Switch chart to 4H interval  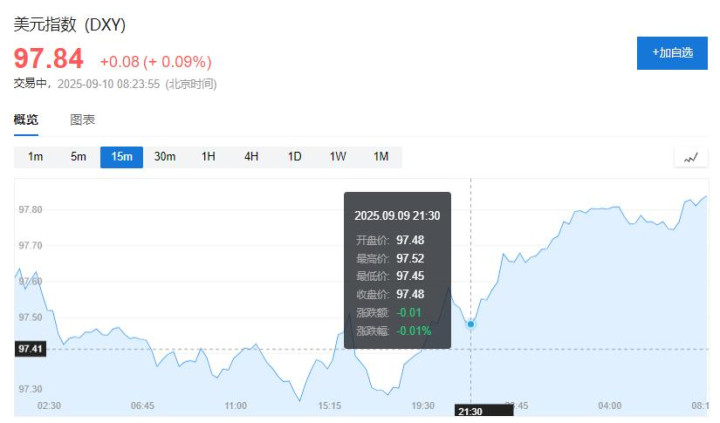(251, 157)
